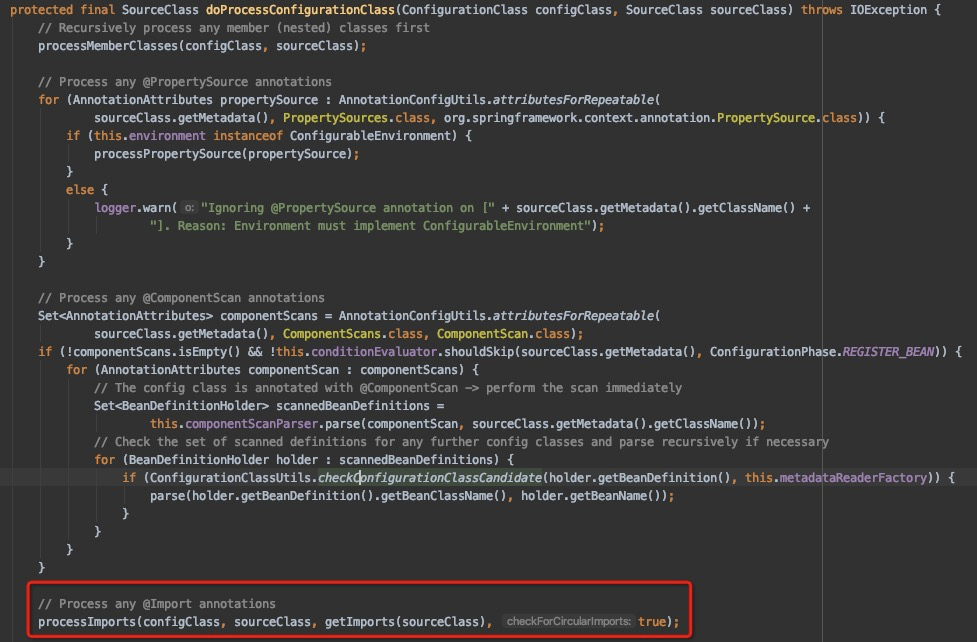Click the metadataReaderFactory field
This screenshot has height=642, width=977.
click(x=853, y=479)
